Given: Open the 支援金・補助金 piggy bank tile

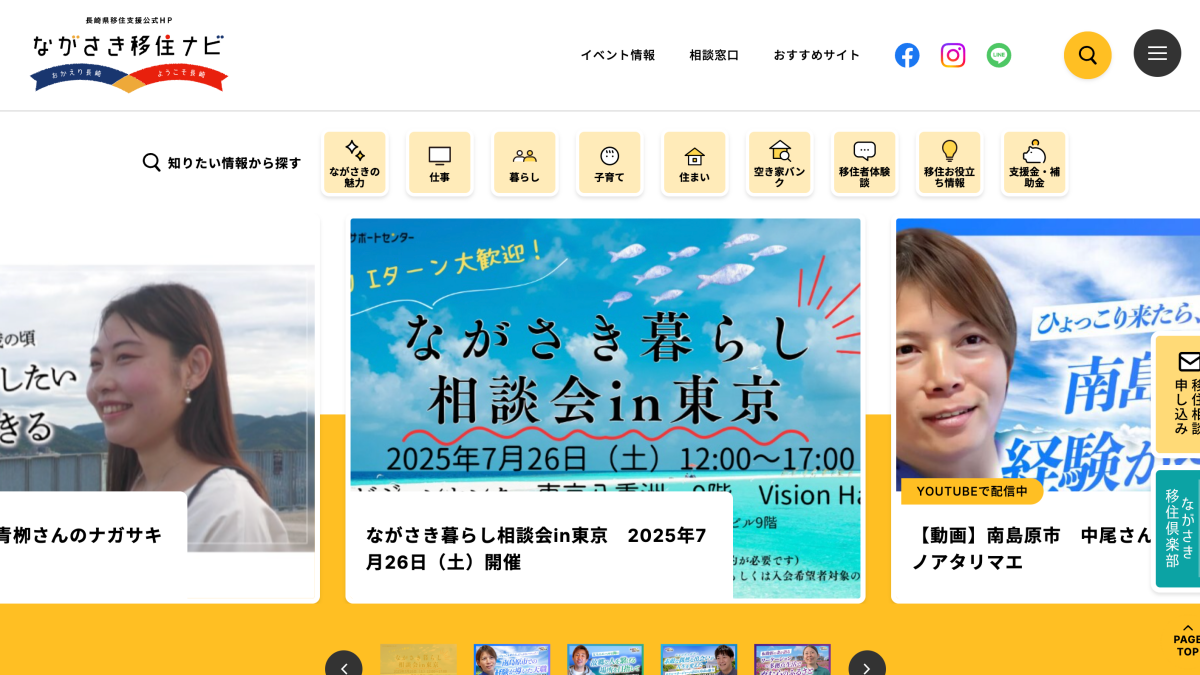Looking at the screenshot, I should click(x=1035, y=163).
